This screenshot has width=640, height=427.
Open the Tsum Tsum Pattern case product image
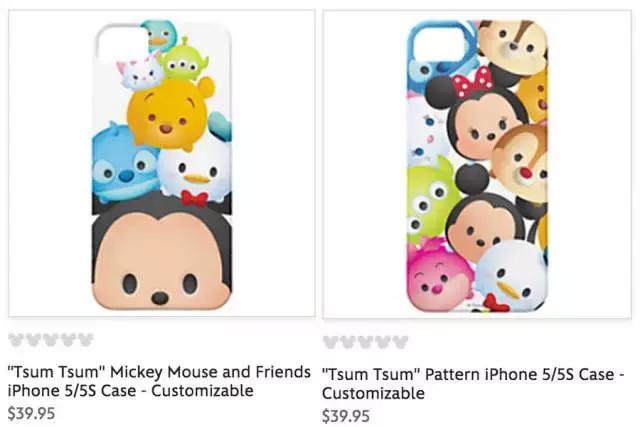pyautogui.click(x=477, y=164)
